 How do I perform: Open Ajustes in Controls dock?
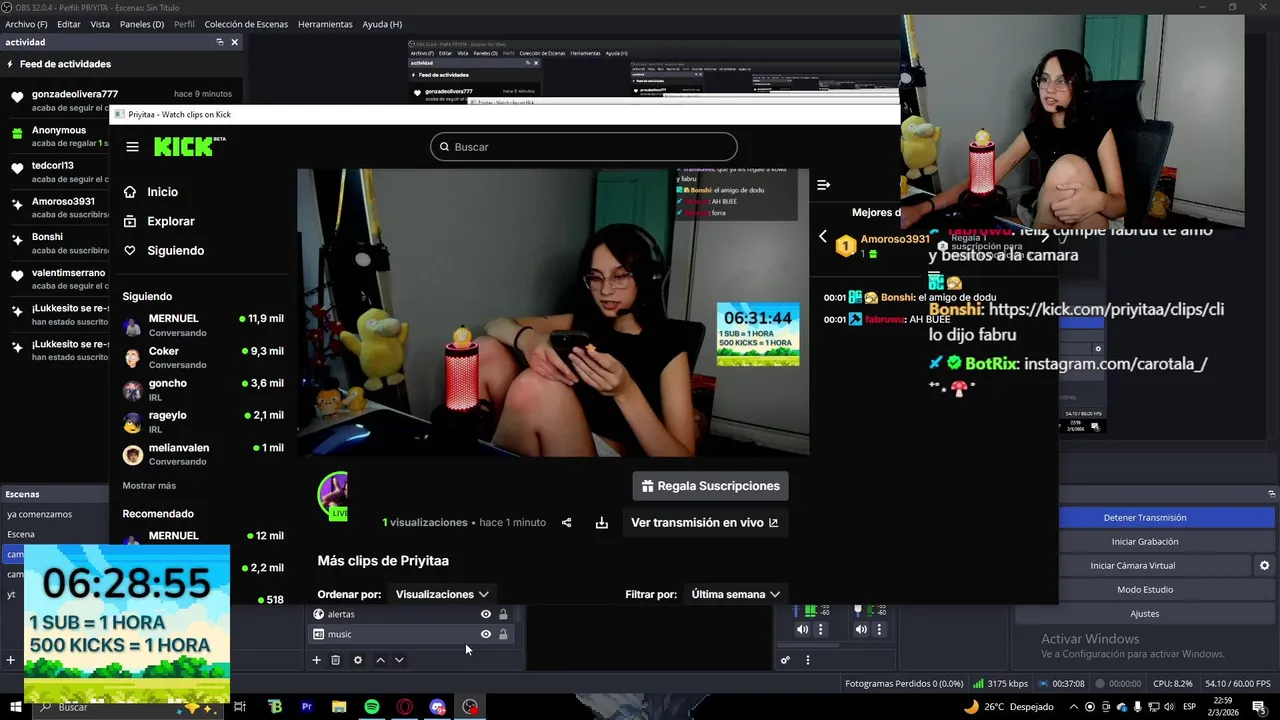click(1145, 614)
